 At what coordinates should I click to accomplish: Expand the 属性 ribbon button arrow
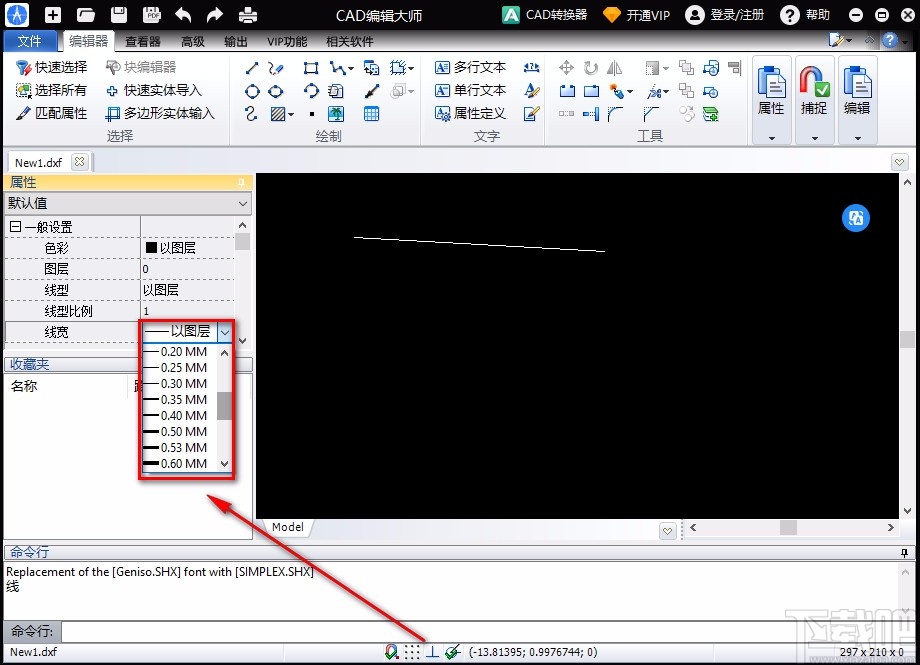click(772, 139)
